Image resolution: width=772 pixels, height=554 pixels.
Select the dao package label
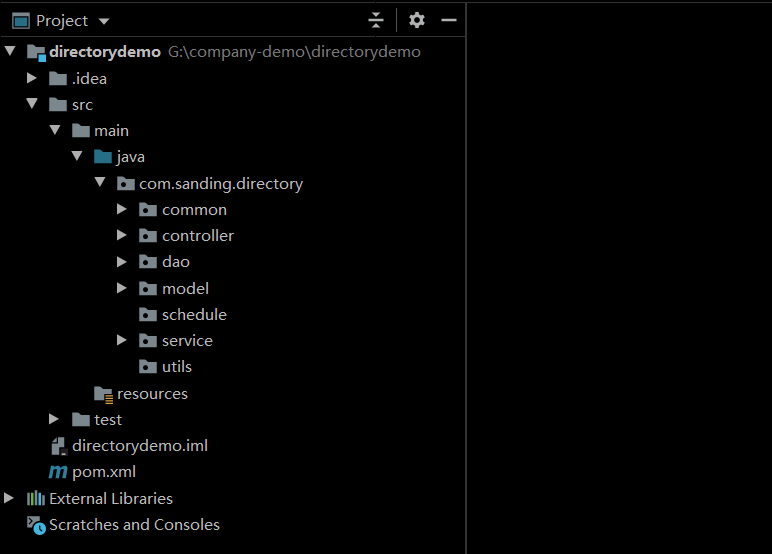(176, 262)
